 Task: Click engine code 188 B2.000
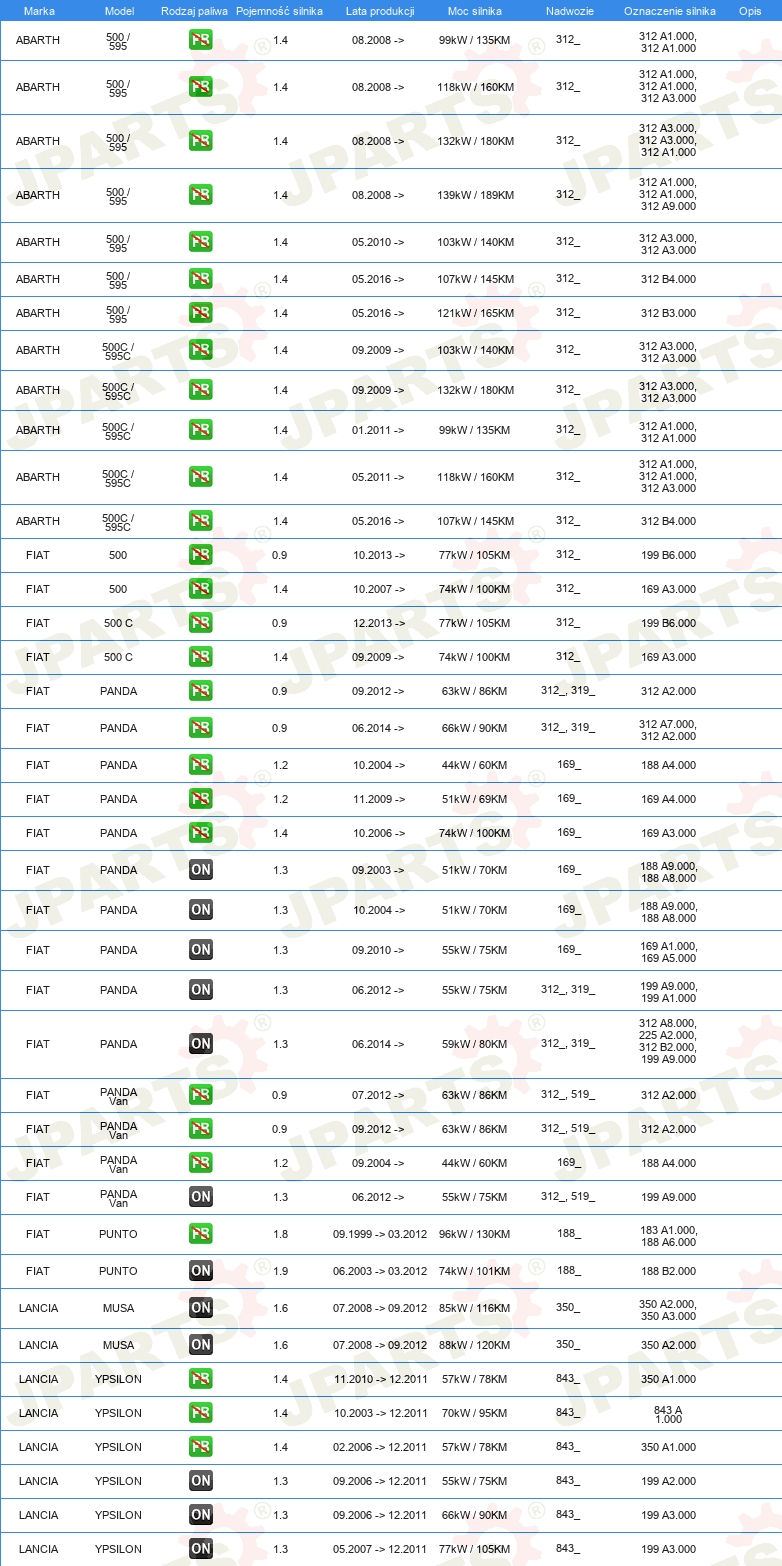tap(668, 1271)
